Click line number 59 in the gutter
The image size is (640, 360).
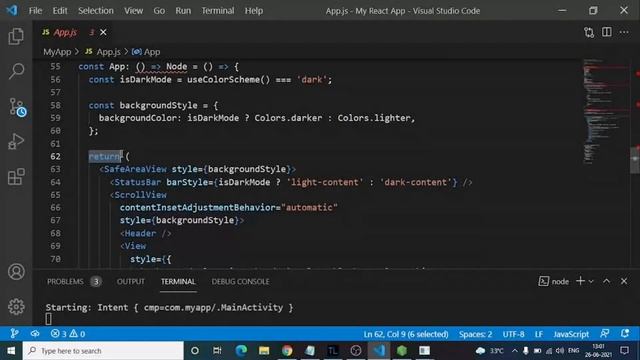click(56, 118)
